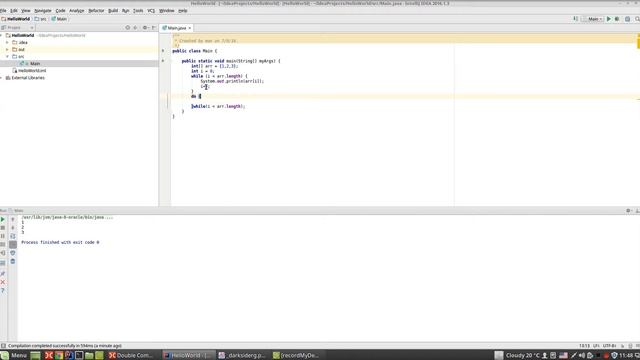Open Run panel gear settings
The image size is (640, 360).
(629, 211)
